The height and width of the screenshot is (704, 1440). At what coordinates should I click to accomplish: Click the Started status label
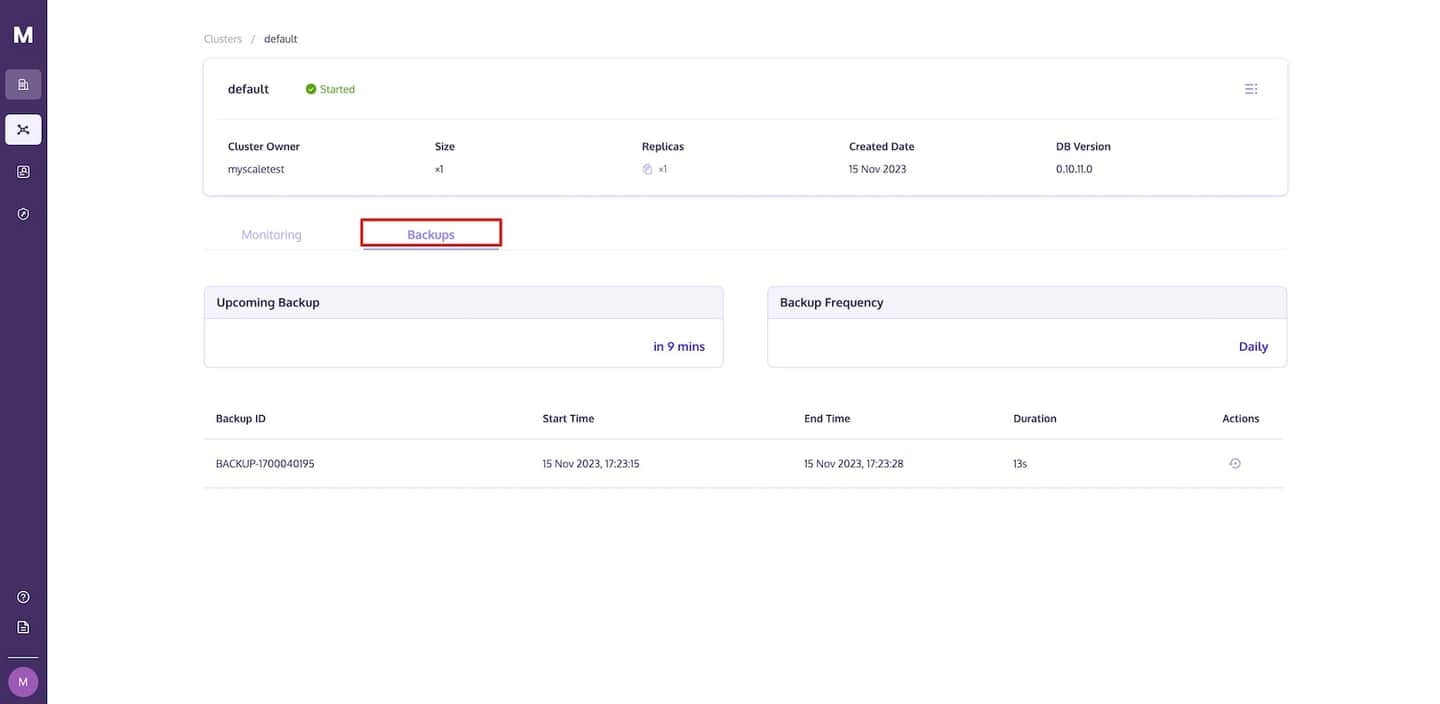[x=337, y=89]
